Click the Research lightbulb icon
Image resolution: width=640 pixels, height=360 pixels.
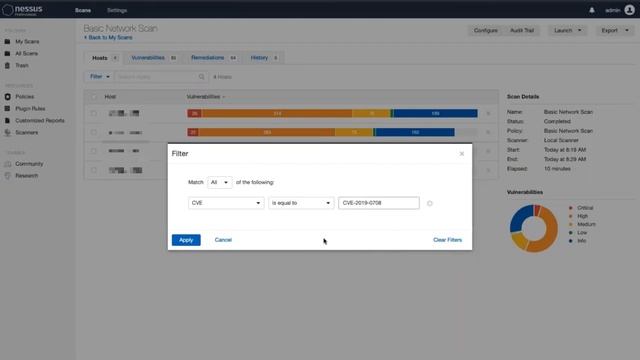[7, 176]
